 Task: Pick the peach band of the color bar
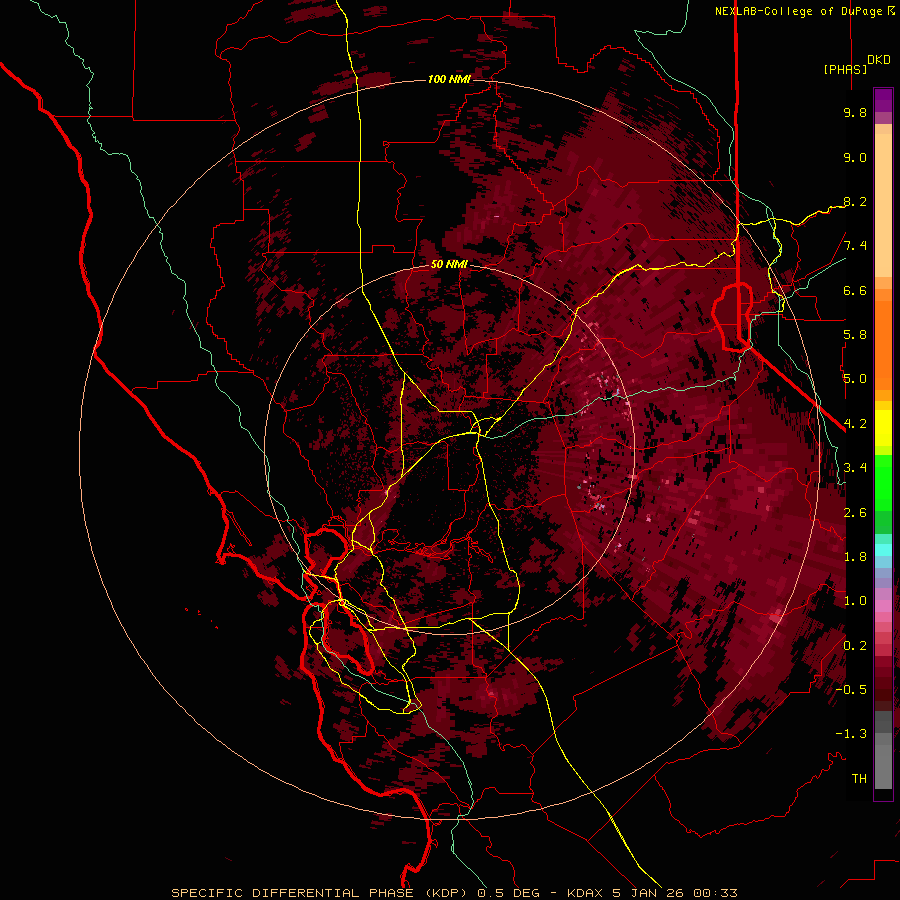(x=883, y=201)
